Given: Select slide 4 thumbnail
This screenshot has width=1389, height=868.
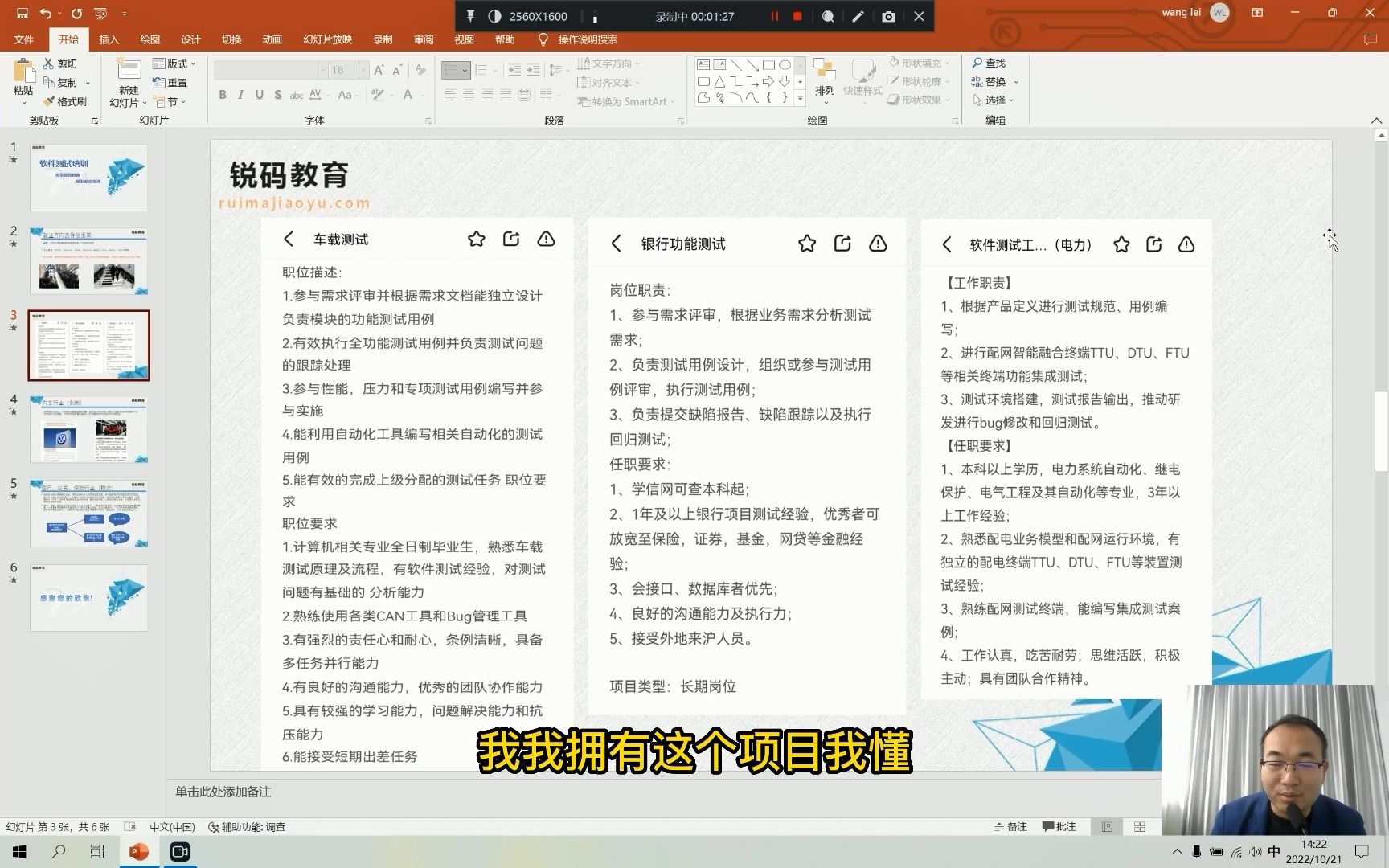Looking at the screenshot, I should point(88,429).
